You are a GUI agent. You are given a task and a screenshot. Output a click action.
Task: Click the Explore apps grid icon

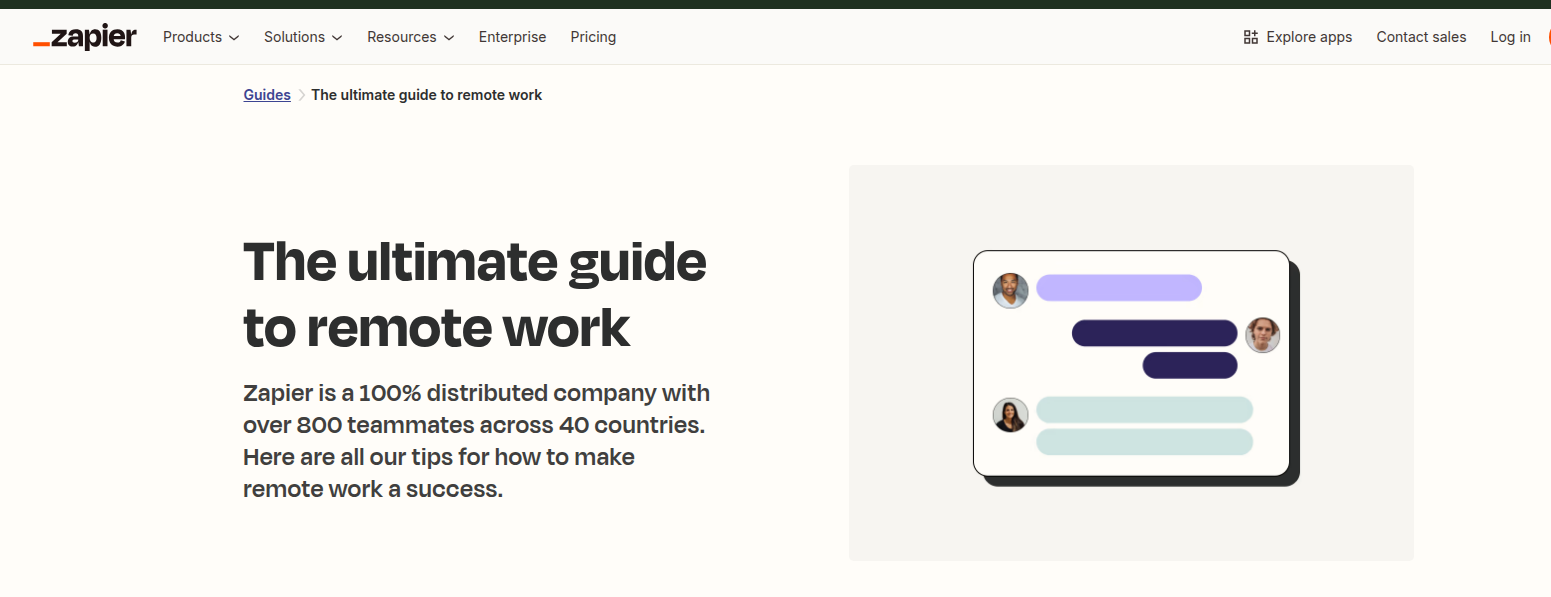pyautogui.click(x=1250, y=37)
